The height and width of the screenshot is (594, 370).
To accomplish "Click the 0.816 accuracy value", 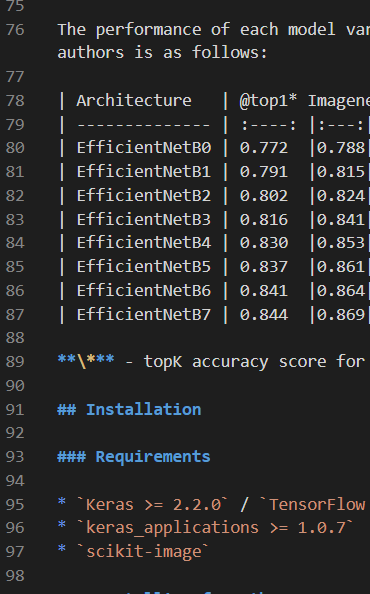I will pos(264,219).
